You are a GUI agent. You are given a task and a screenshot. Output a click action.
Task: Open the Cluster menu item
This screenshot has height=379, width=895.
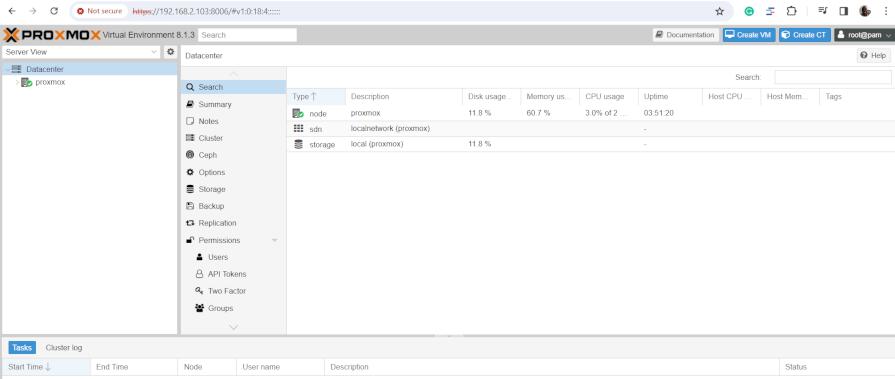click(x=233, y=138)
